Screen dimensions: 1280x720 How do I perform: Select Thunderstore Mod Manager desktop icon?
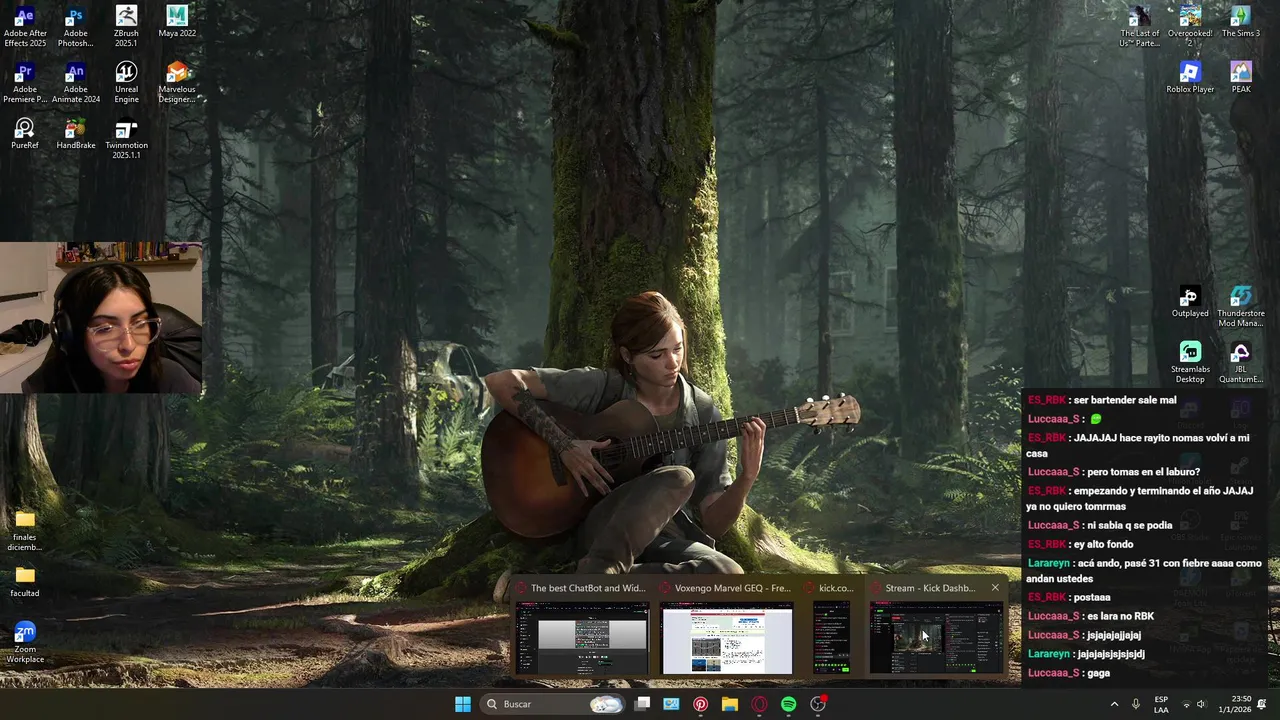click(x=1241, y=307)
